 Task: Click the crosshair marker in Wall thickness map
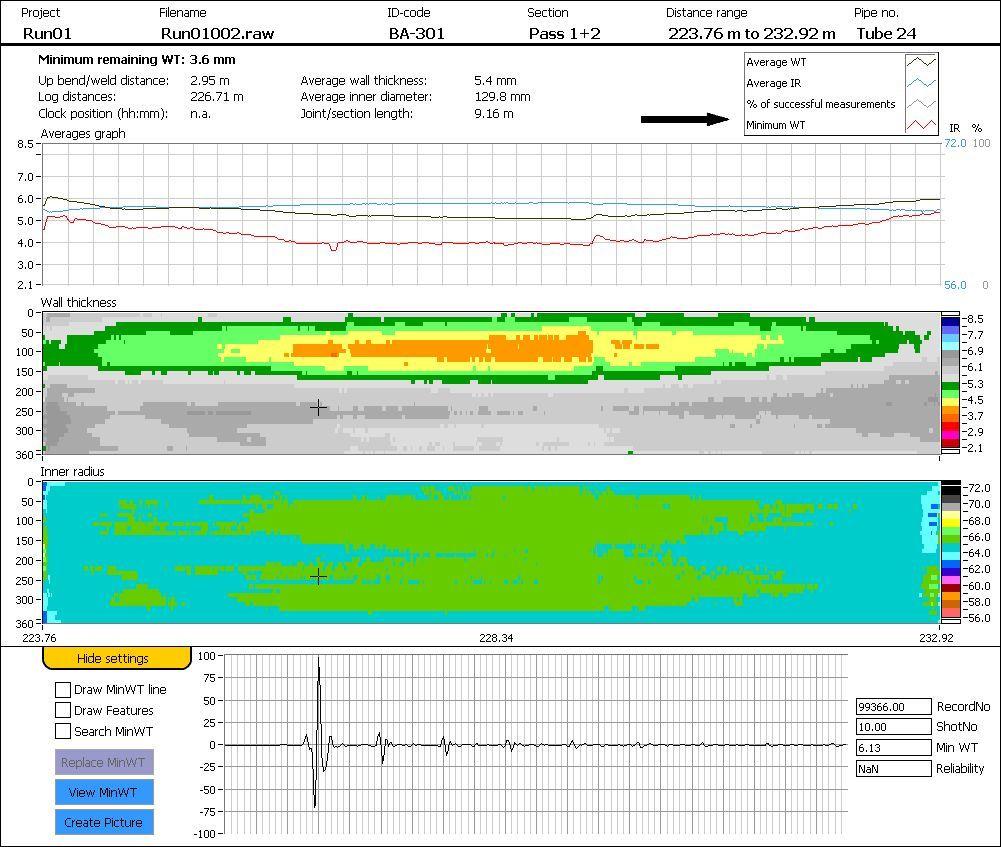click(318, 408)
